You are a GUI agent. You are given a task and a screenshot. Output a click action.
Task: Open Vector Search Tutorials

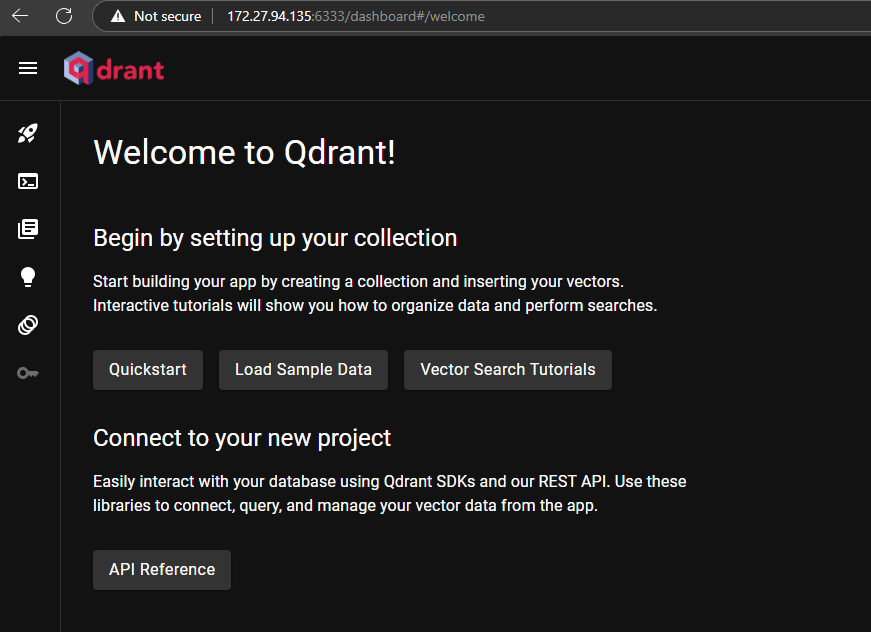(x=508, y=370)
